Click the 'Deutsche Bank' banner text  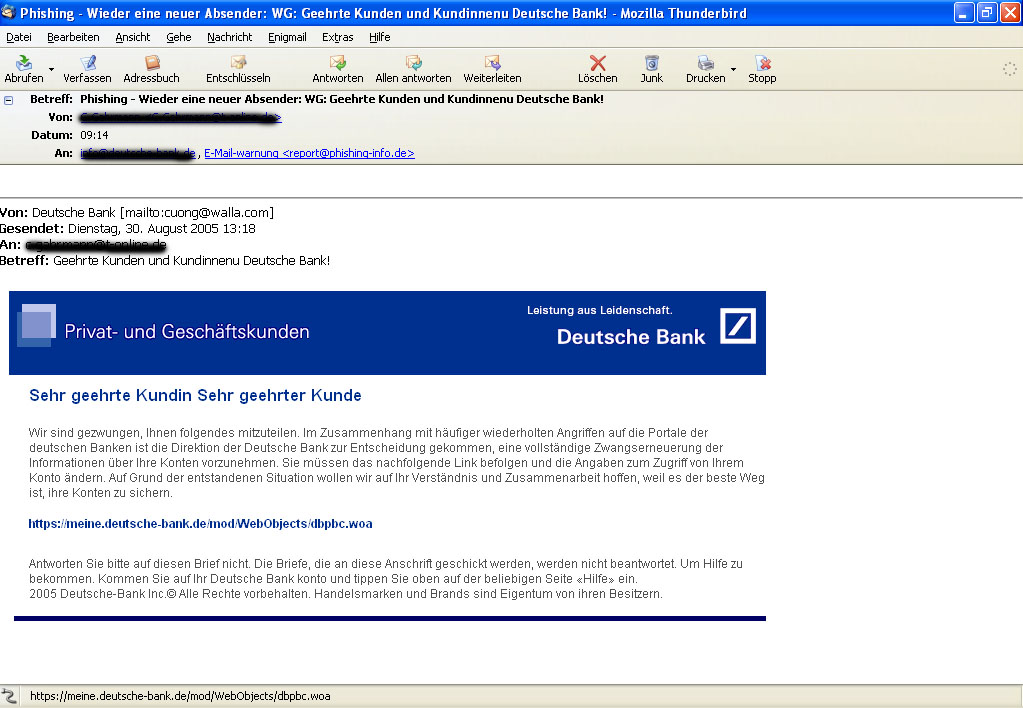(631, 337)
